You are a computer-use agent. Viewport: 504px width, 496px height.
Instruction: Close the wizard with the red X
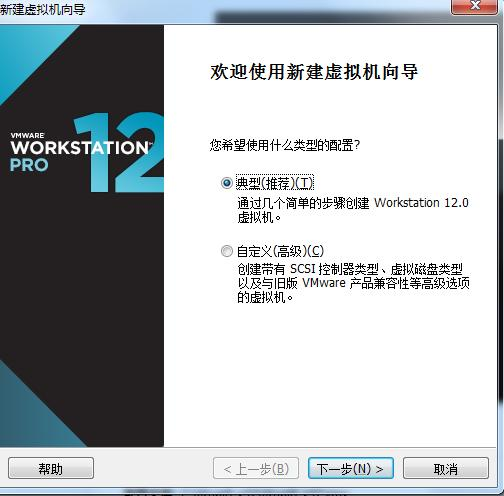point(474,6)
